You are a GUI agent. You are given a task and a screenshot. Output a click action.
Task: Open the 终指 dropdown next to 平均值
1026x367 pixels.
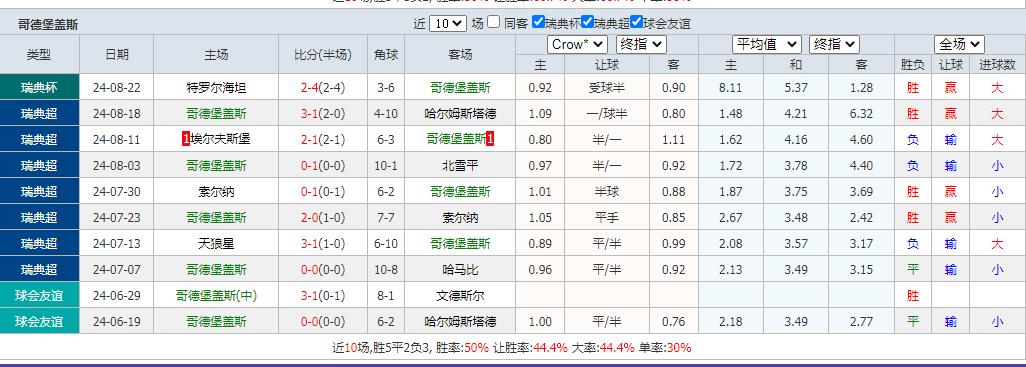point(834,44)
